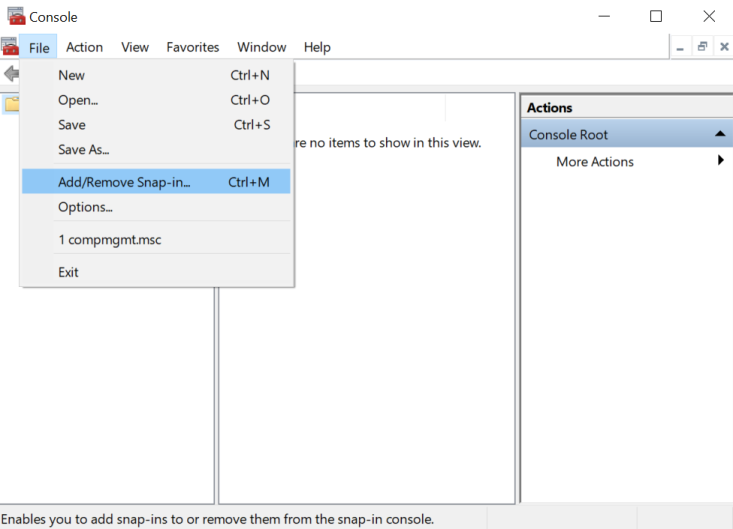Choose Options... from the File menu
Screen dimensions: 733x529
point(156,207)
